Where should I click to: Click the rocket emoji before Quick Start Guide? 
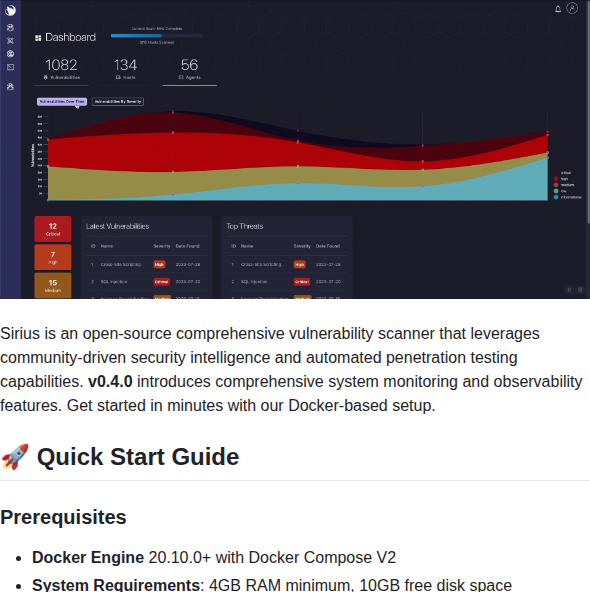click(15, 457)
